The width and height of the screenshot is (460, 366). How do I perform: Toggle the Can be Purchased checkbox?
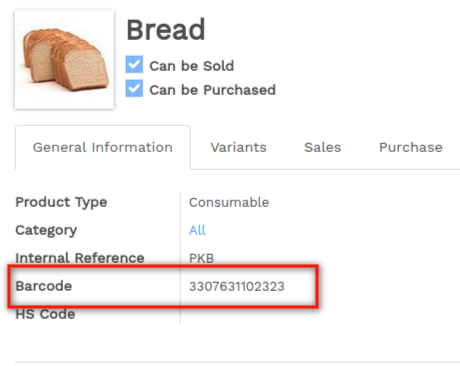134,88
